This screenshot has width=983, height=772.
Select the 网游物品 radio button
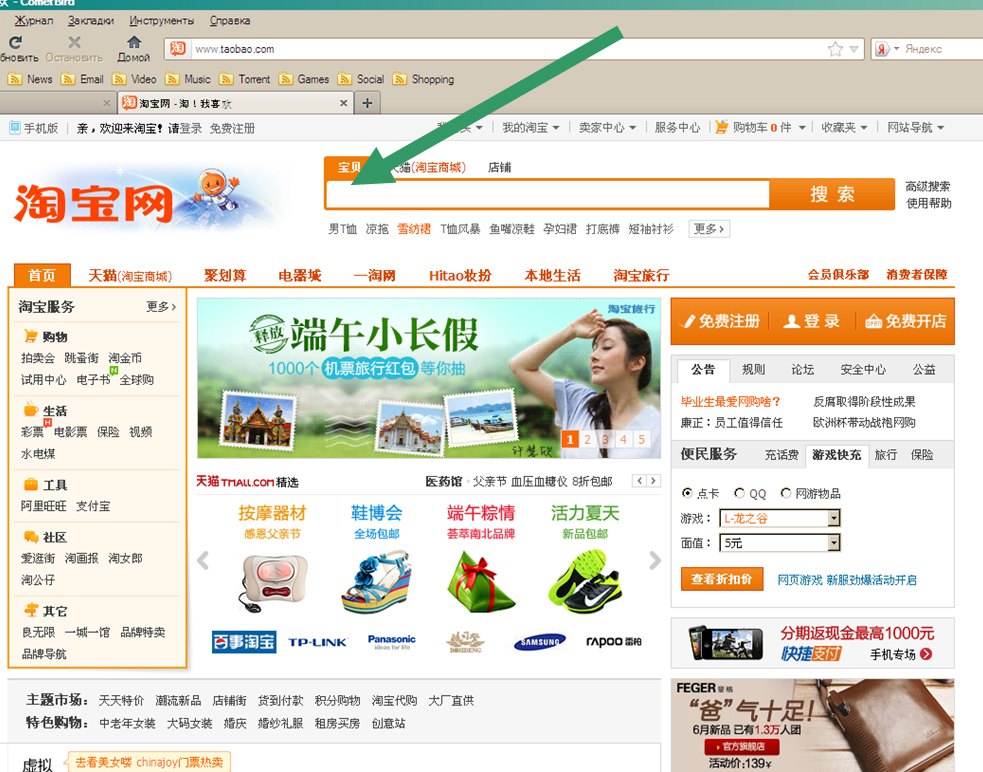coord(786,494)
